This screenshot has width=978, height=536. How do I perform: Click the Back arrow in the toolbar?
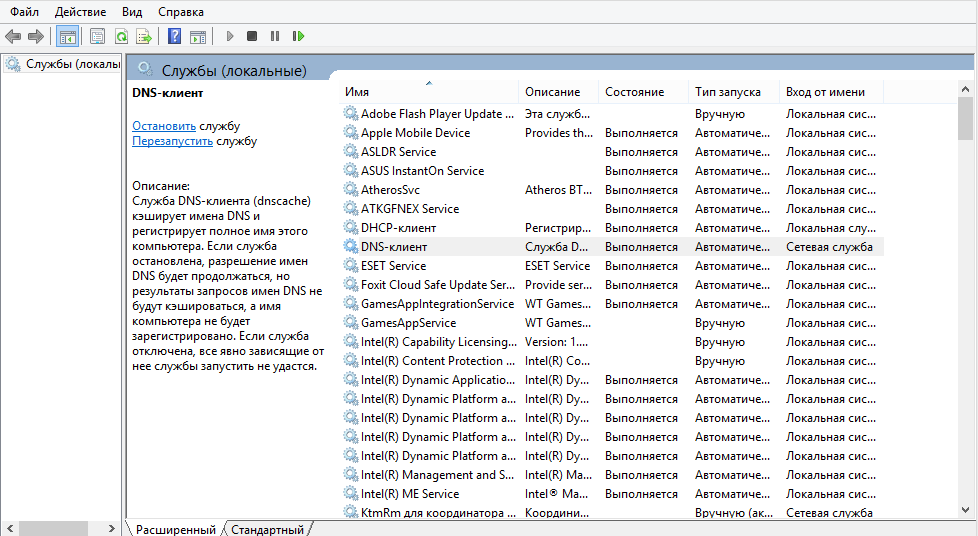(x=13, y=36)
